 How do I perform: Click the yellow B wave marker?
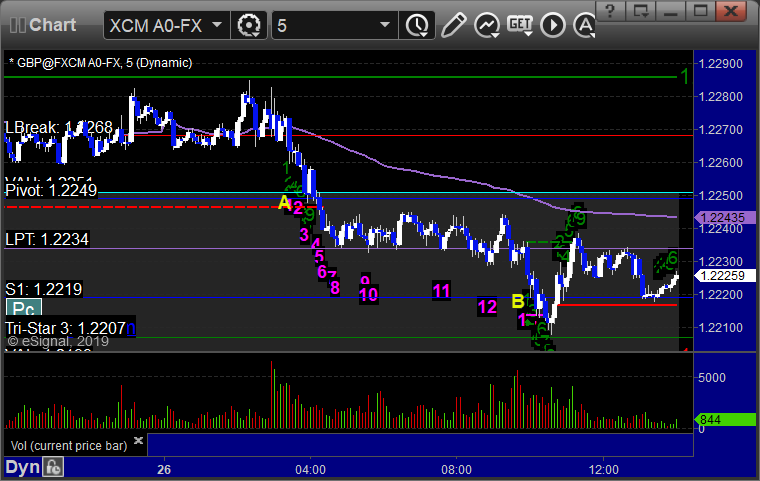click(x=518, y=301)
